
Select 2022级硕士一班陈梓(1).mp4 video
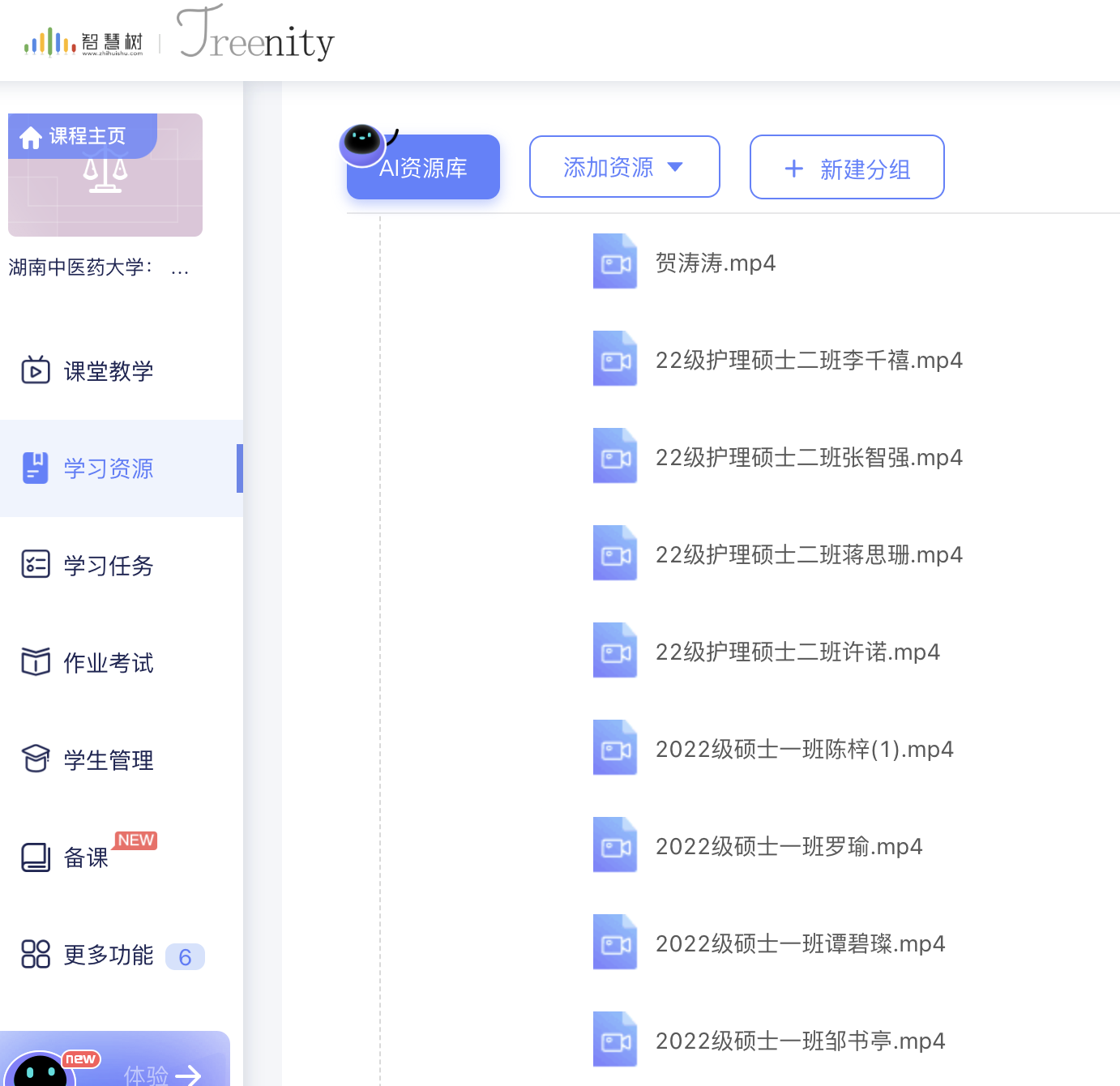[x=804, y=749]
